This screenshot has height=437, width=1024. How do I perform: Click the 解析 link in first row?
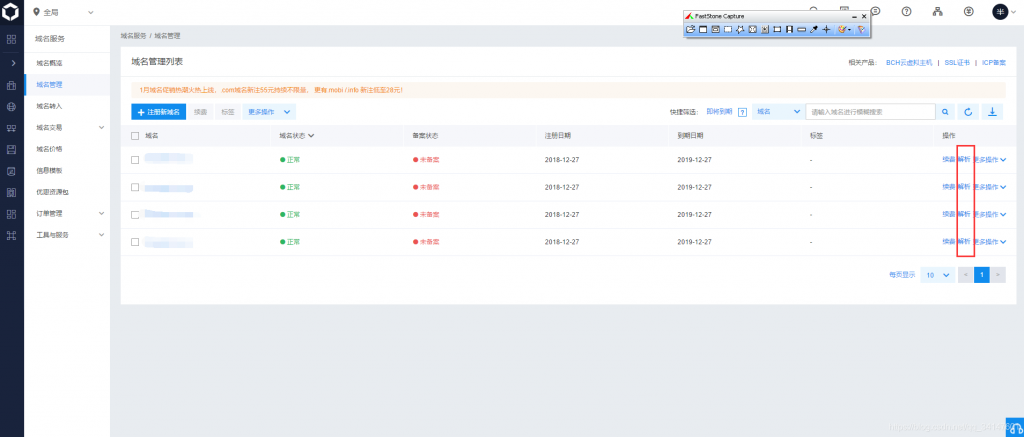click(964, 159)
